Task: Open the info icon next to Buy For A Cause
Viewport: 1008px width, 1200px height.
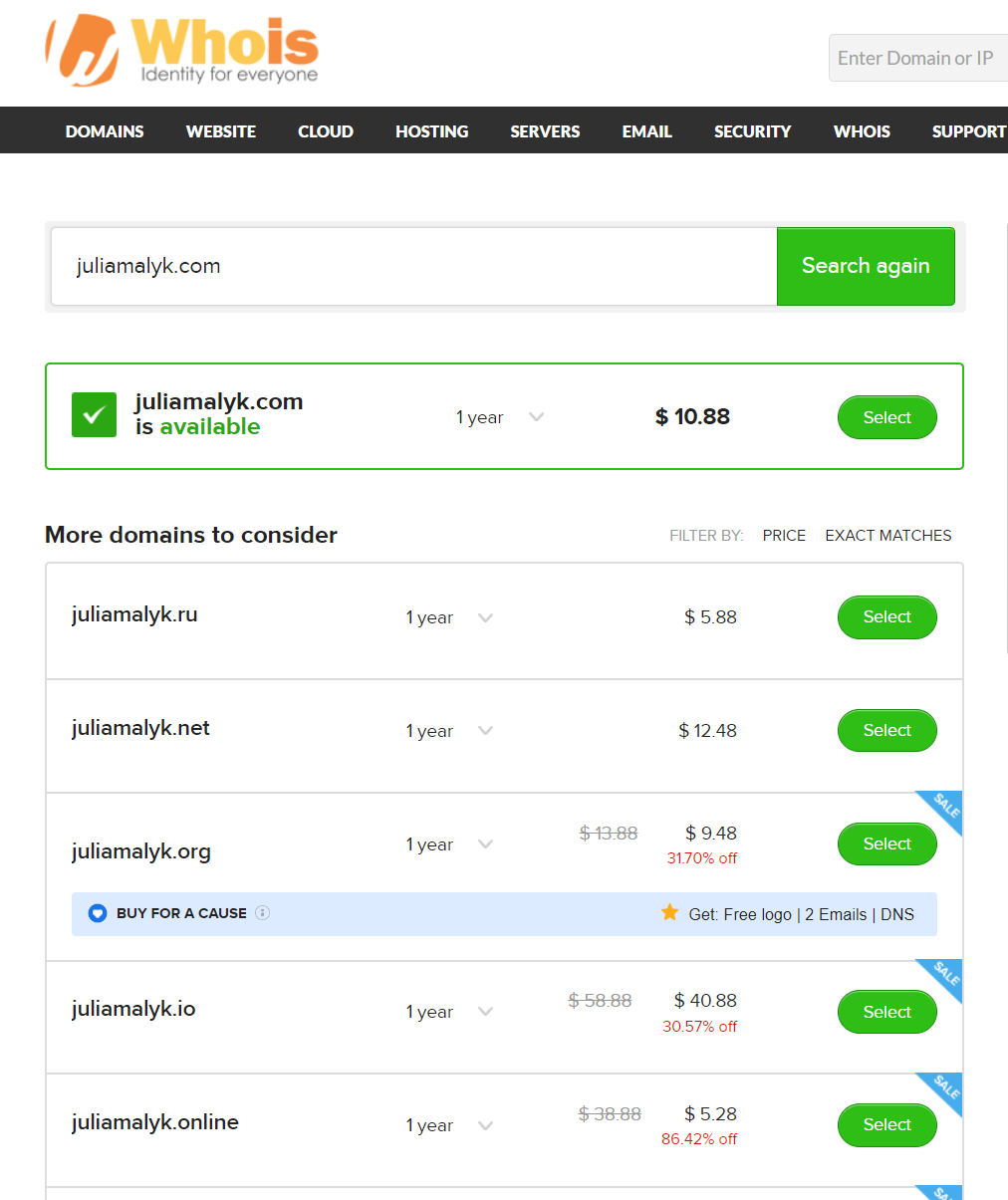Action: [x=262, y=912]
